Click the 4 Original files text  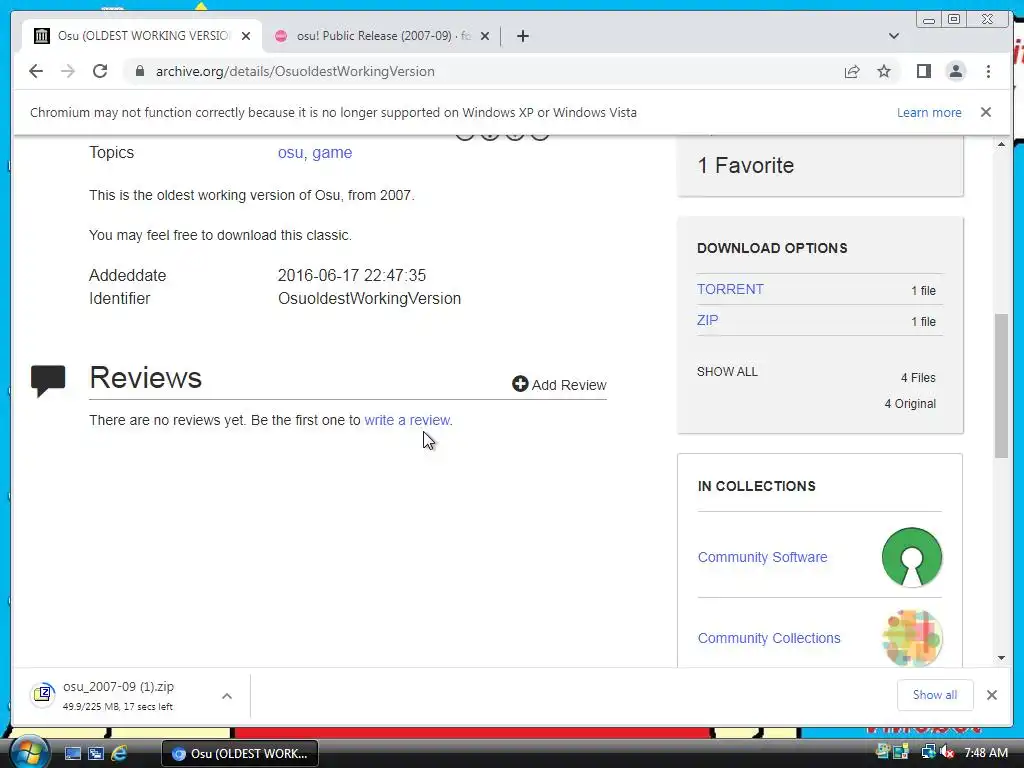point(910,404)
